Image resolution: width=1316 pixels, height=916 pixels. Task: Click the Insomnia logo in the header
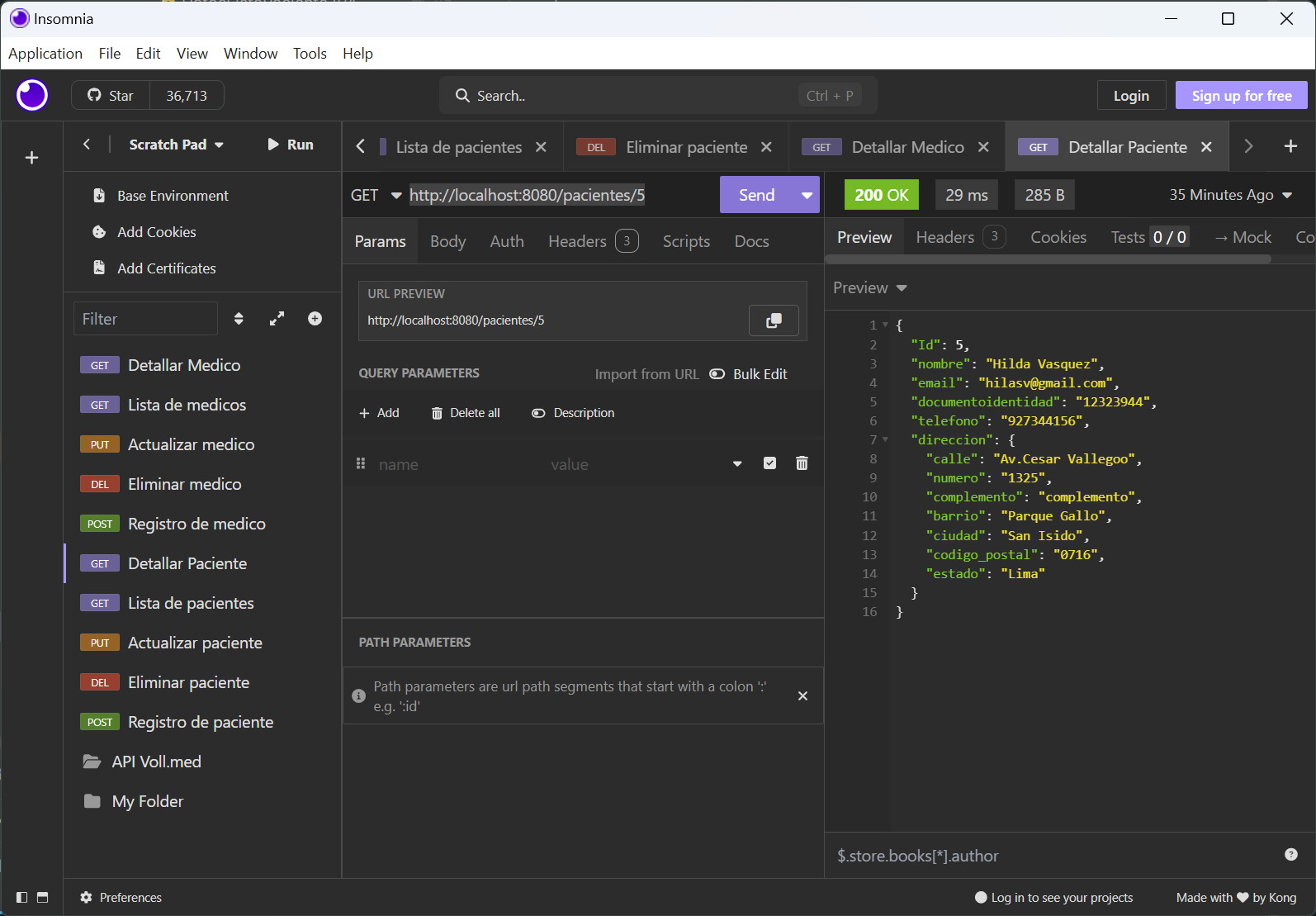point(32,95)
